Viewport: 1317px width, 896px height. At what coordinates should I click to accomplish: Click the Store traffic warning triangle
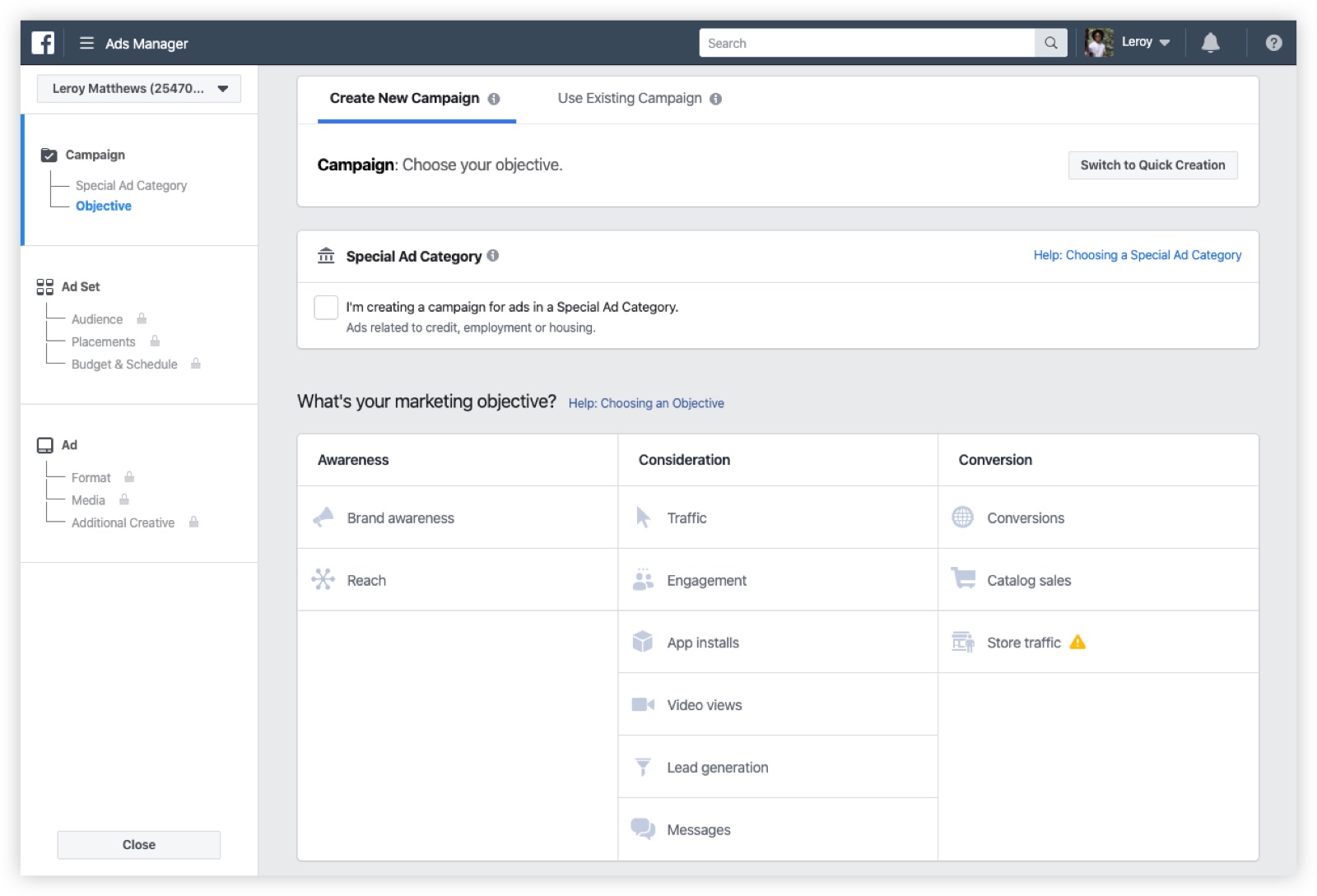coord(1077,642)
